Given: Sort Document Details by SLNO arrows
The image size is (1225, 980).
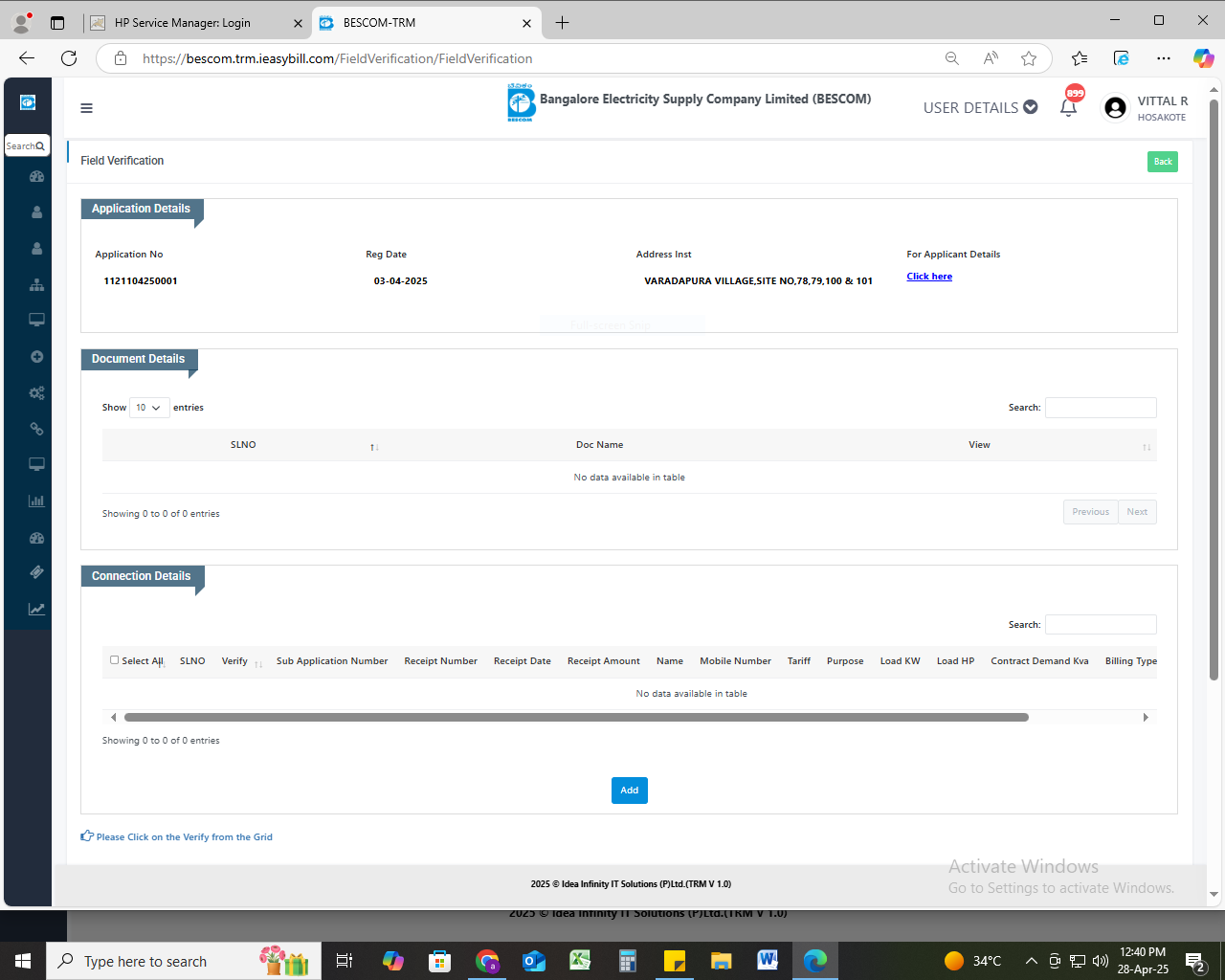Looking at the screenshot, I should pos(374,447).
